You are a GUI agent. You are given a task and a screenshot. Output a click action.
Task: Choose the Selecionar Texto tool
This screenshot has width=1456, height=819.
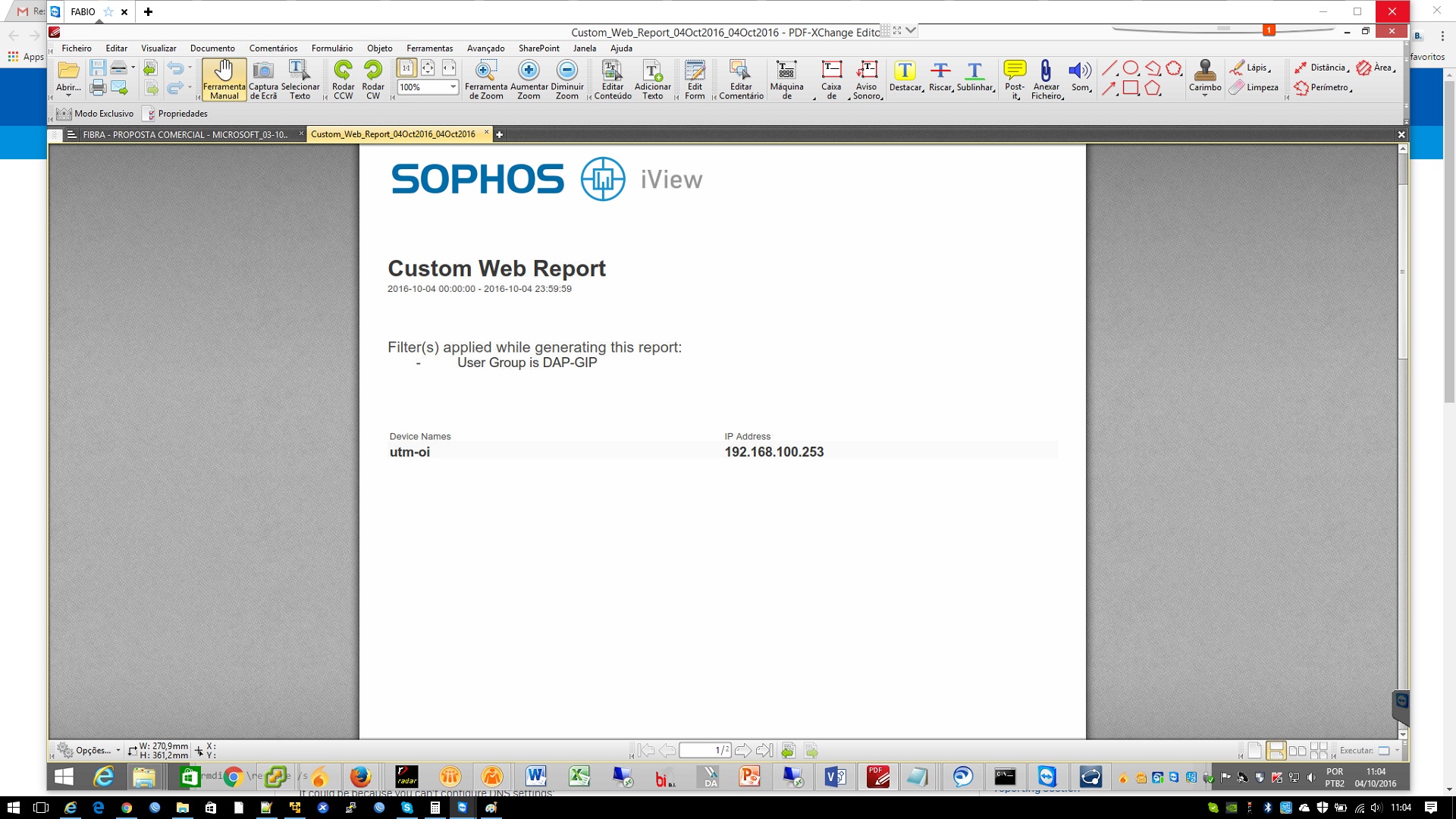(300, 80)
